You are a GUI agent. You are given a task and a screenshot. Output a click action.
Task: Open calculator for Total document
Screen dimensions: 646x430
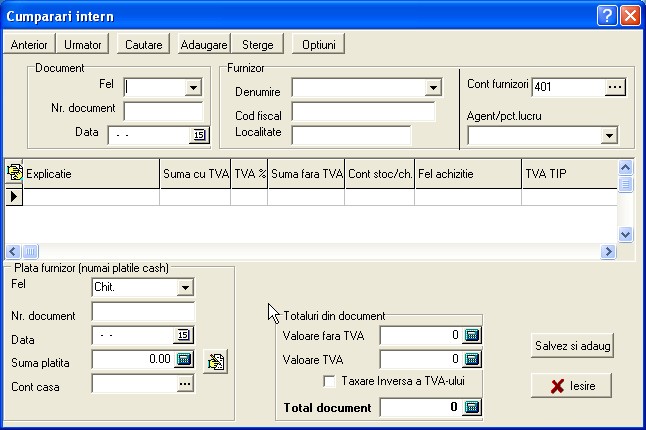pos(473,407)
